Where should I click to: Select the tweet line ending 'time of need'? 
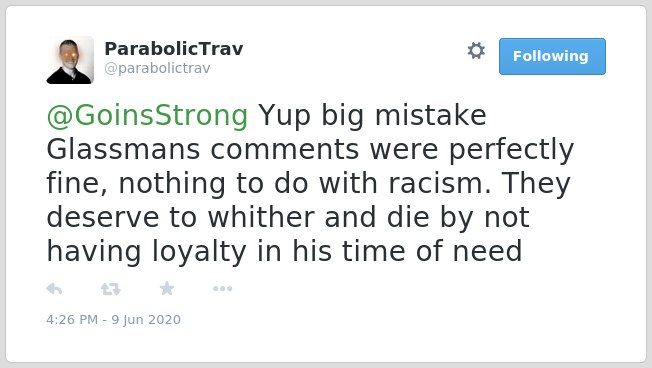point(284,252)
